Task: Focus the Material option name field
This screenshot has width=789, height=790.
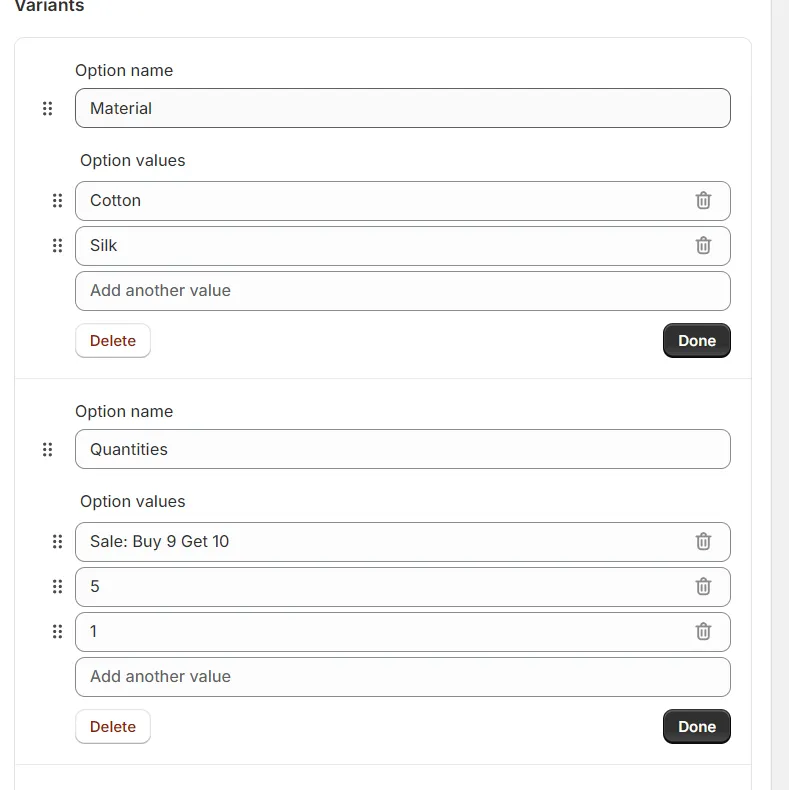Action: click(x=403, y=108)
